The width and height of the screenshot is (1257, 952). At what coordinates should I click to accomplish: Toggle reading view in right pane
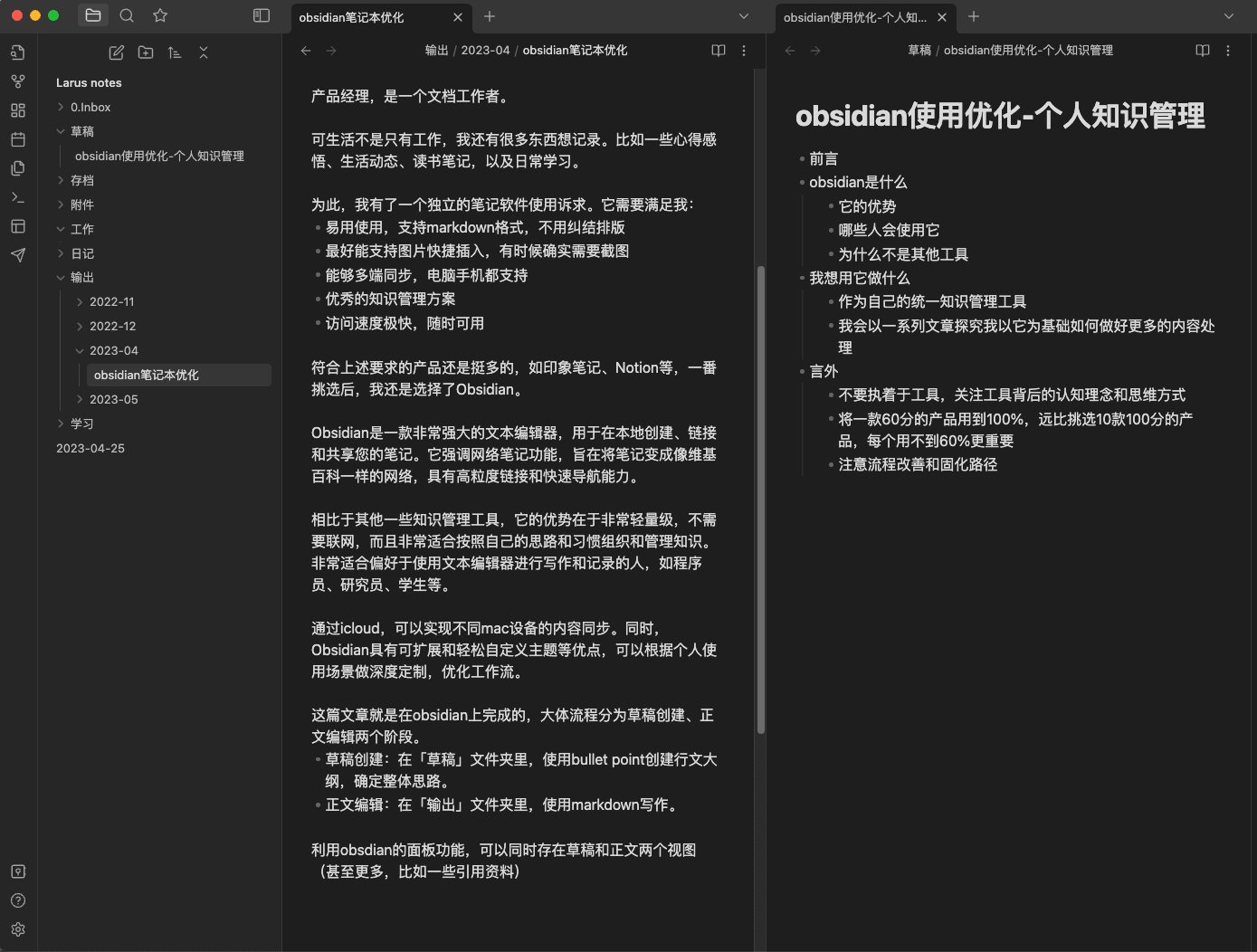1203,51
